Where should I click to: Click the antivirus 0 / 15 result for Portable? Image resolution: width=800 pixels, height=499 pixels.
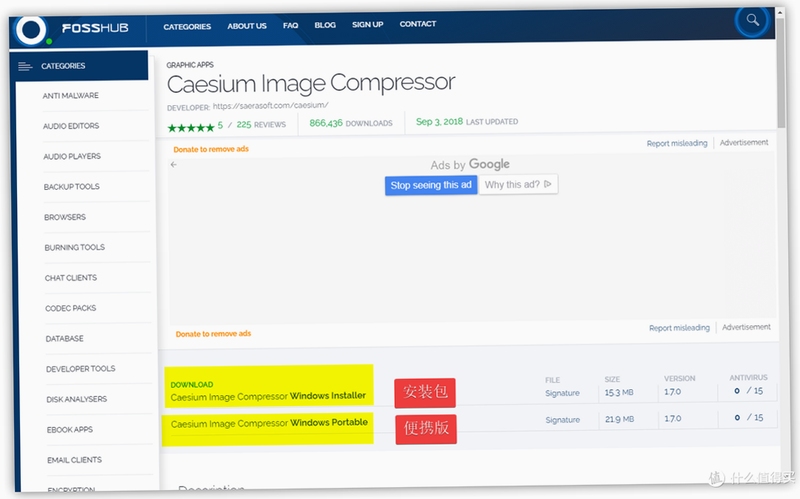749,417
